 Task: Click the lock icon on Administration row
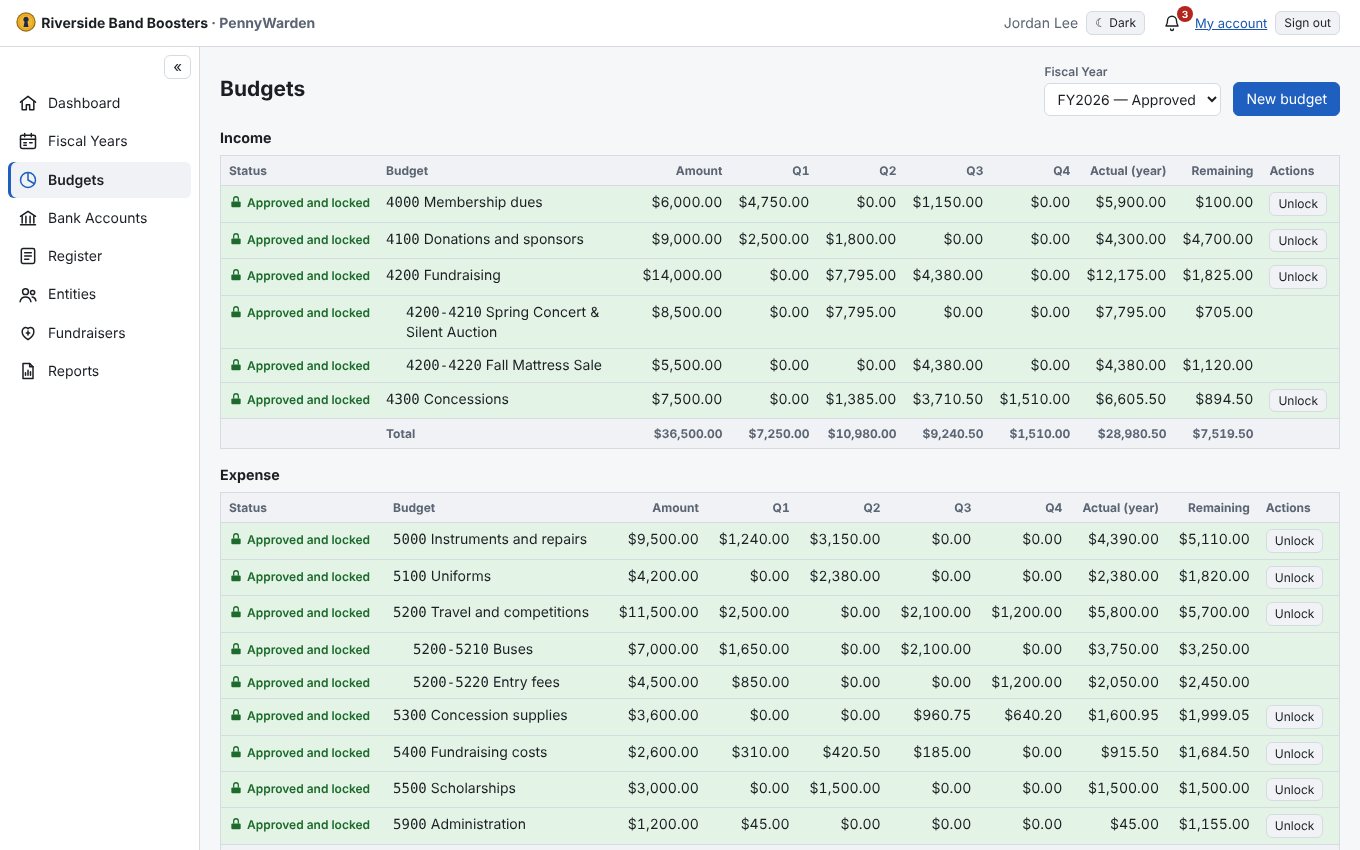click(236, 824)
